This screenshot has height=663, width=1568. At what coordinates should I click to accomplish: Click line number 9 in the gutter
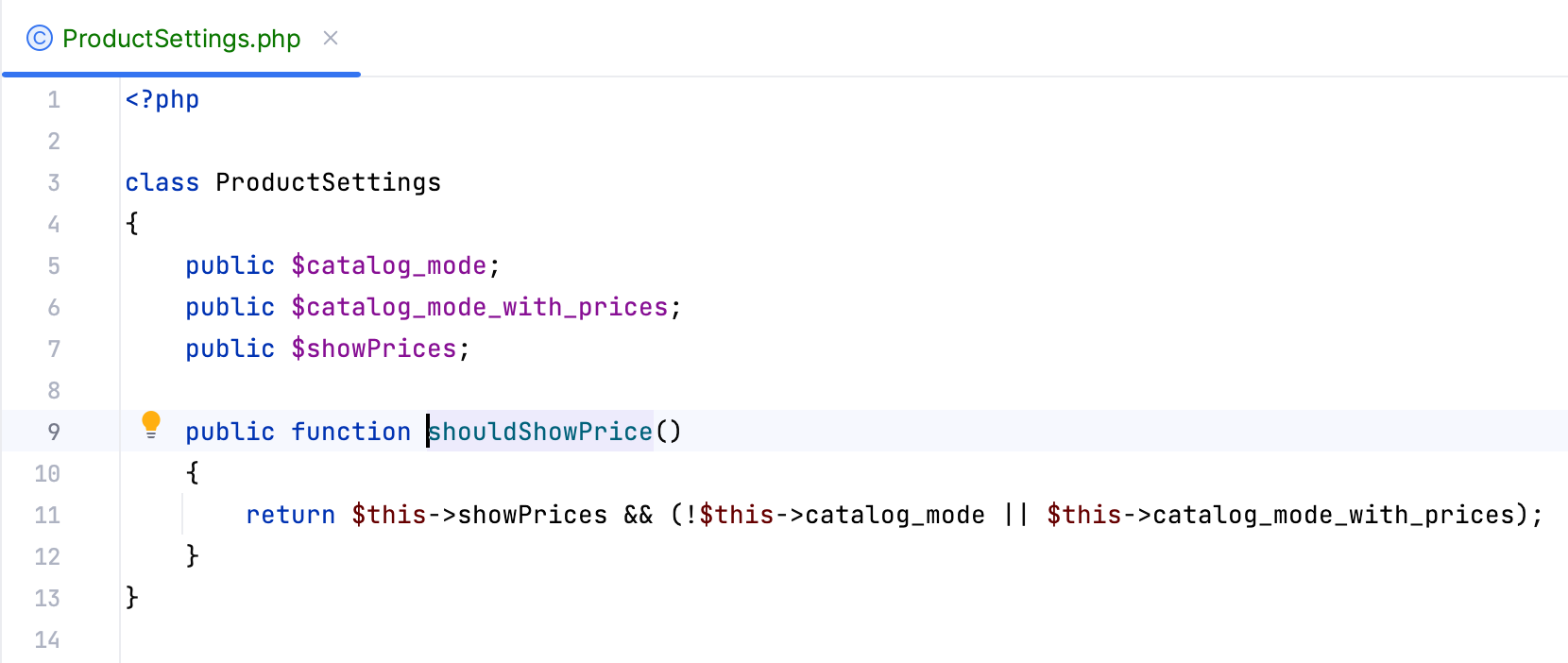[x=54, y=432]
